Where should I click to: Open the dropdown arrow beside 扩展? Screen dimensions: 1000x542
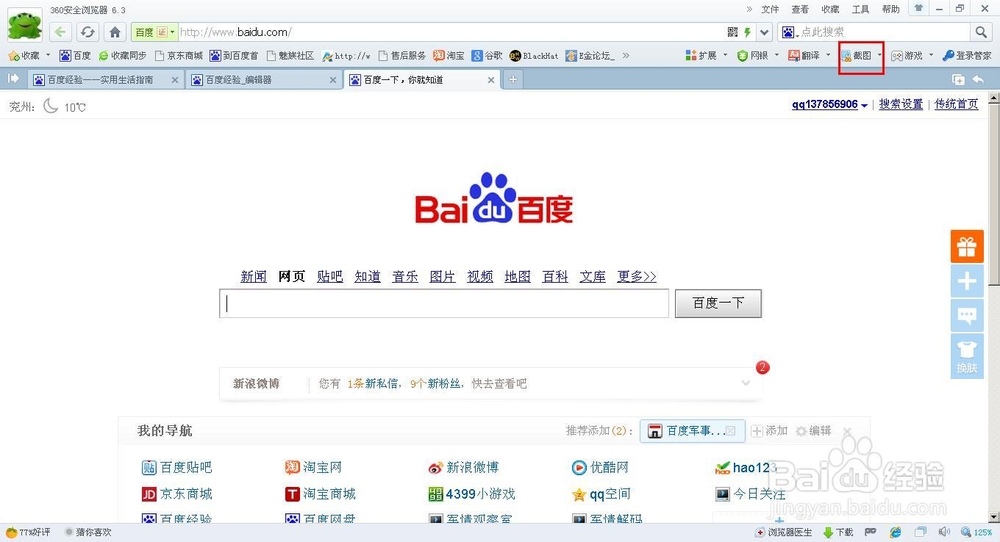pyautogui.click(x=725, y=55)
